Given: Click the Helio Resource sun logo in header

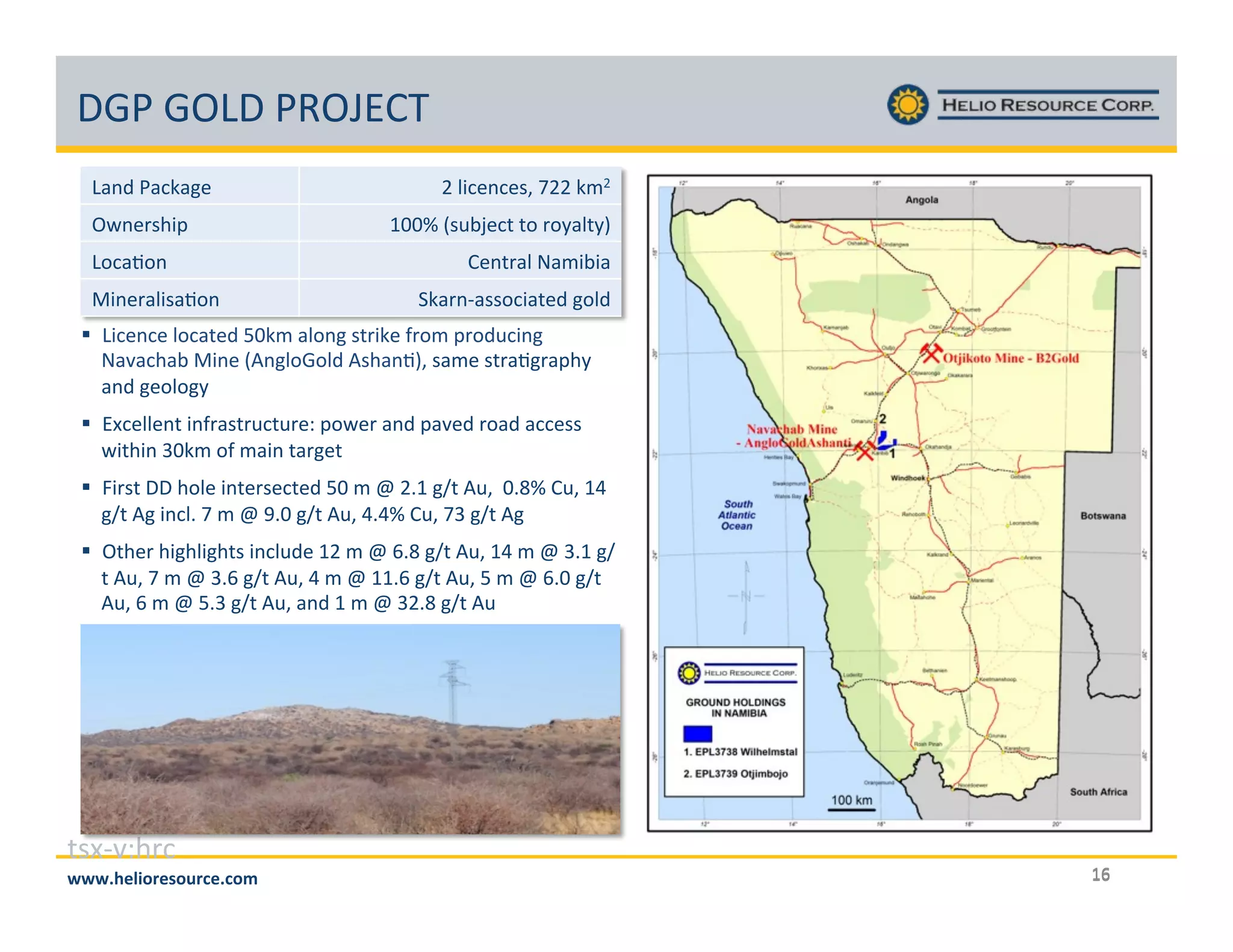Looking at the screenshot, I should tap(908, 105).
